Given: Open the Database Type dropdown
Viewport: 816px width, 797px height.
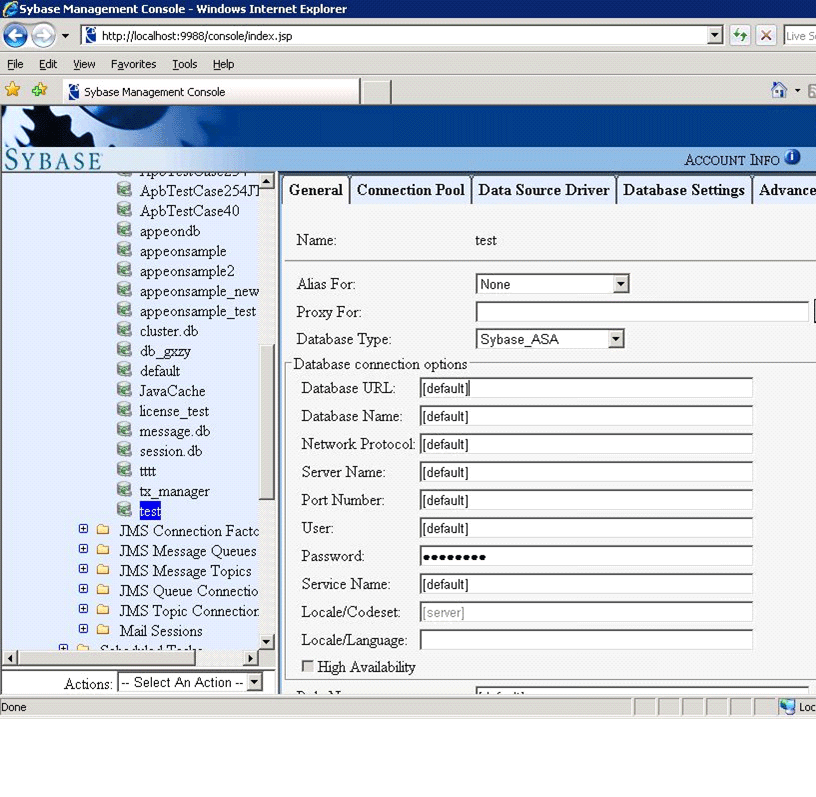Looking at the screenshot, I should pyautogui.click(x=616, y=339).
